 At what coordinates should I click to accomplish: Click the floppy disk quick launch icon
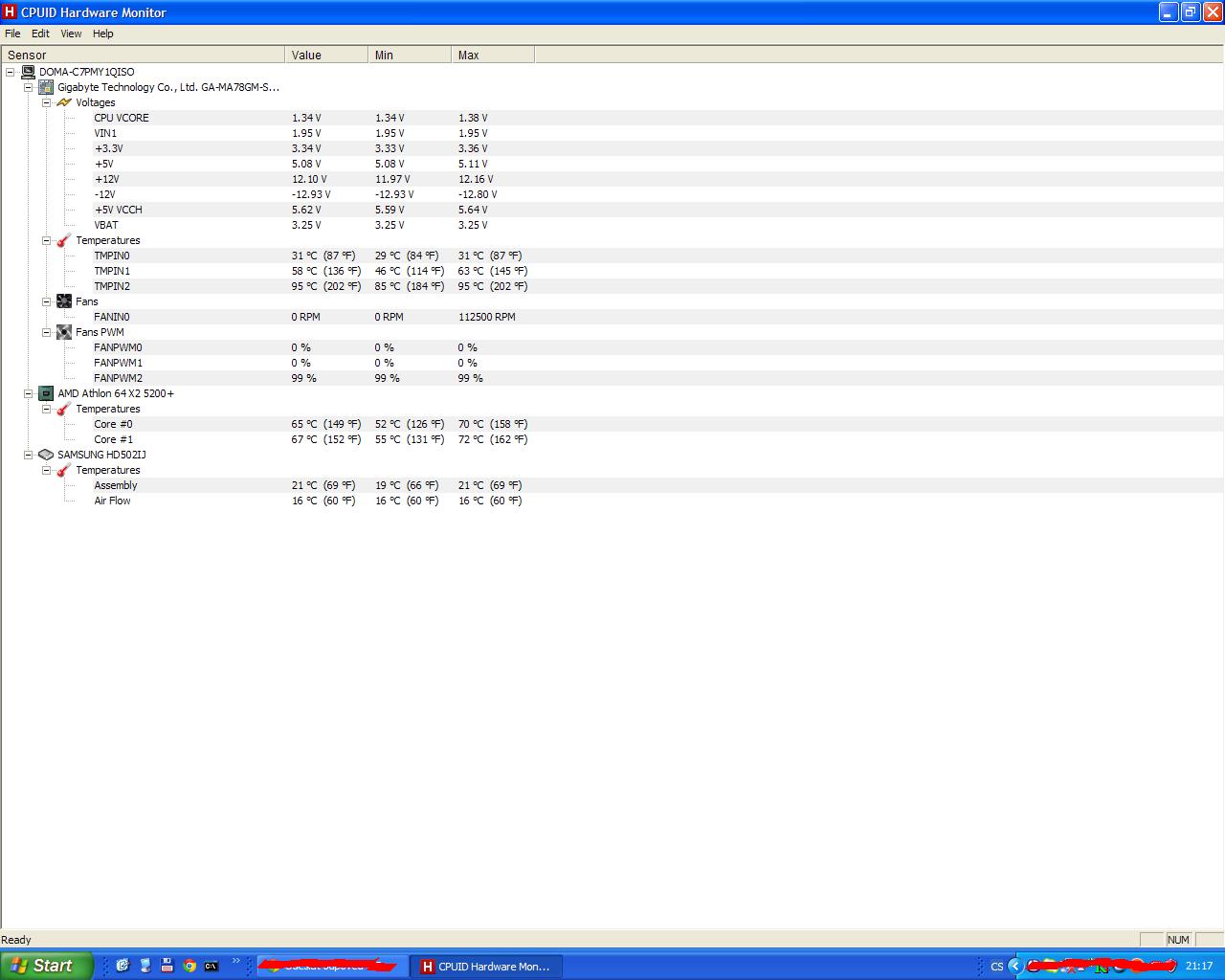(x=167, y=966)
